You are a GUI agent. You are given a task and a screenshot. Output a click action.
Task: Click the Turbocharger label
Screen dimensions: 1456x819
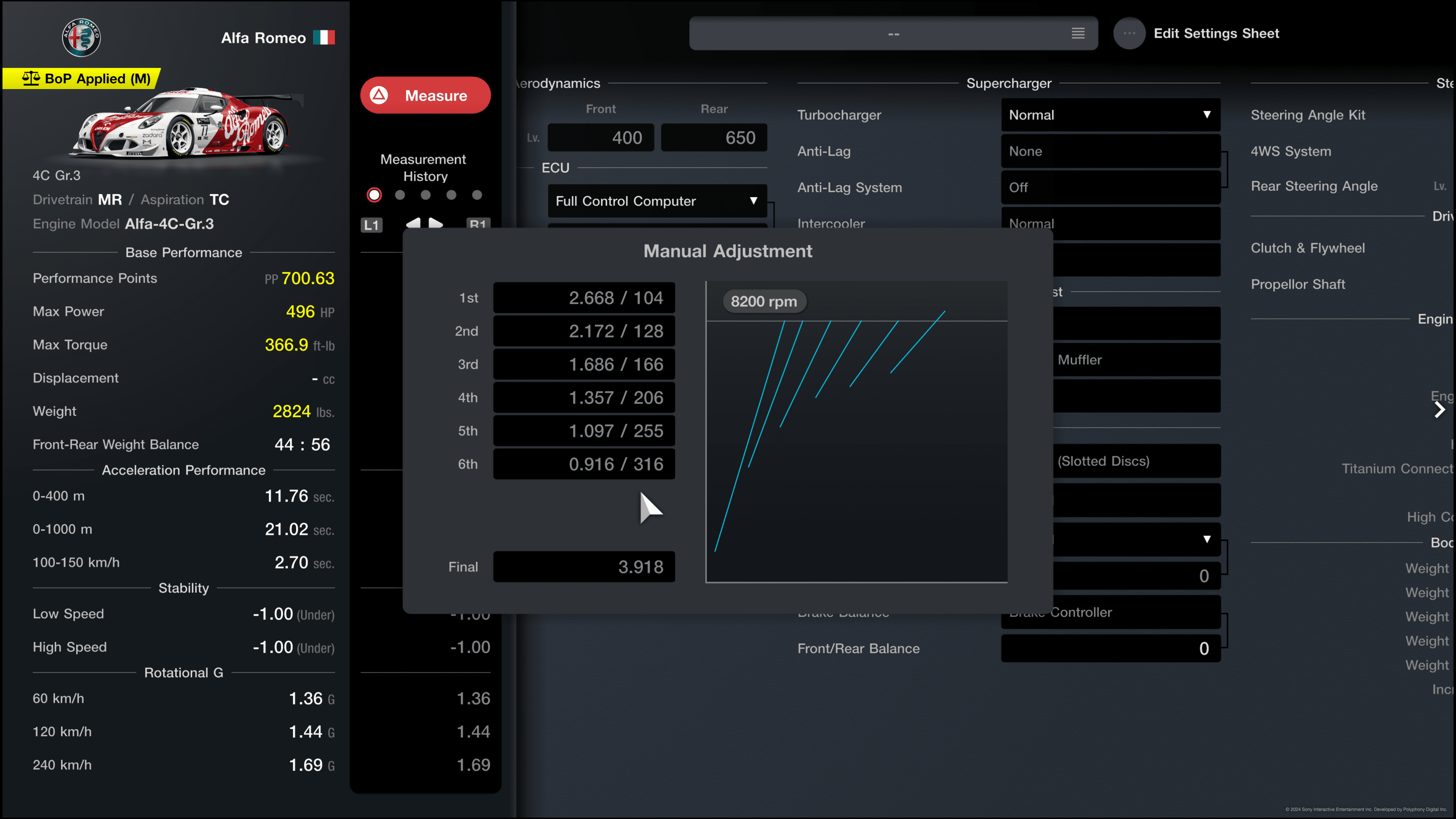839,115
